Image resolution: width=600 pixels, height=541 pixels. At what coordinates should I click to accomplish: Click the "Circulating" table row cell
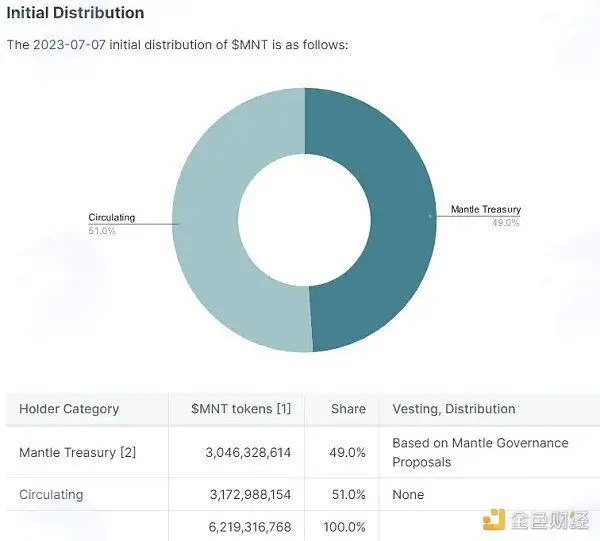click(x=51, y=494)
